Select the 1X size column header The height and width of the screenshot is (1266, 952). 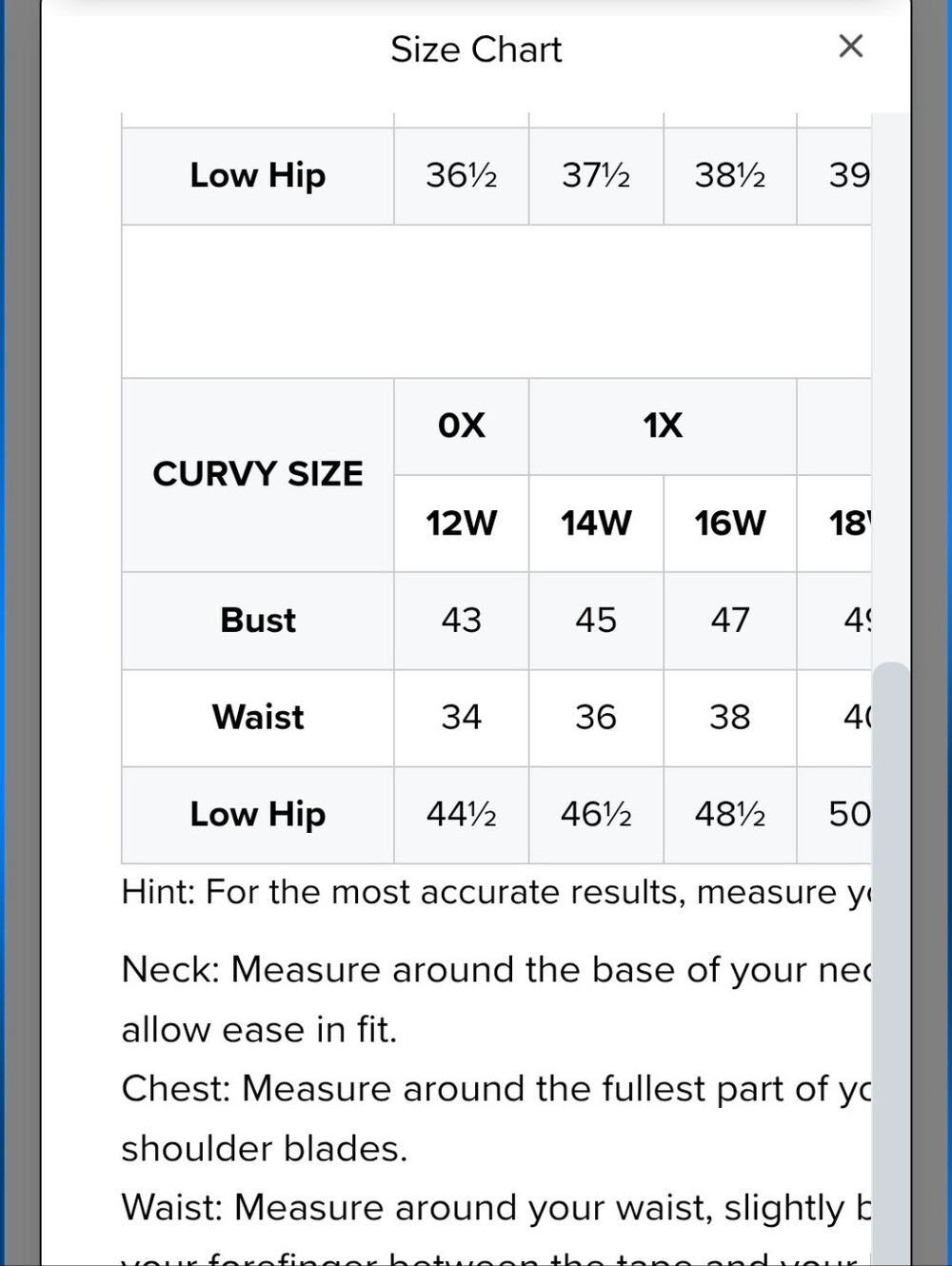tap(663, 426)
